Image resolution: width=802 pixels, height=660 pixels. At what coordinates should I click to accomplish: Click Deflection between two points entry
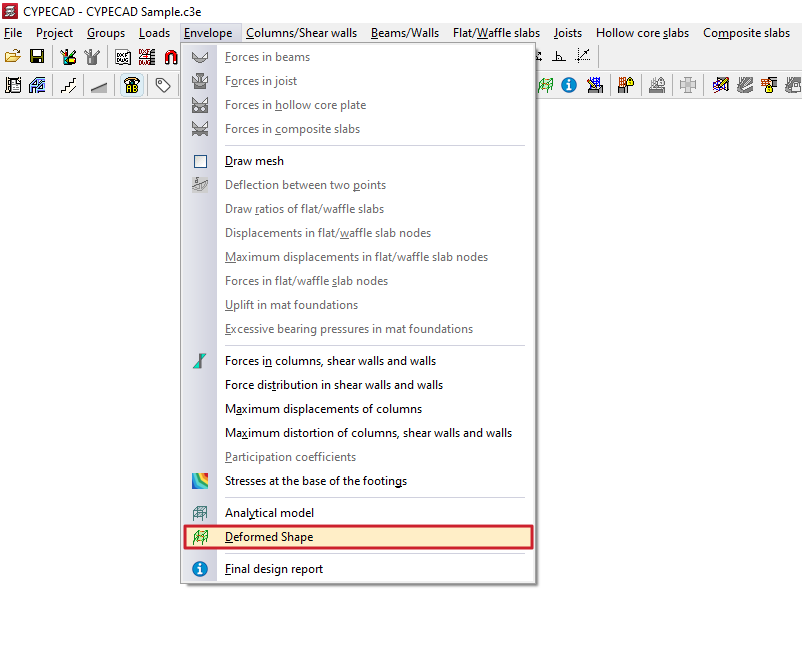358,185
